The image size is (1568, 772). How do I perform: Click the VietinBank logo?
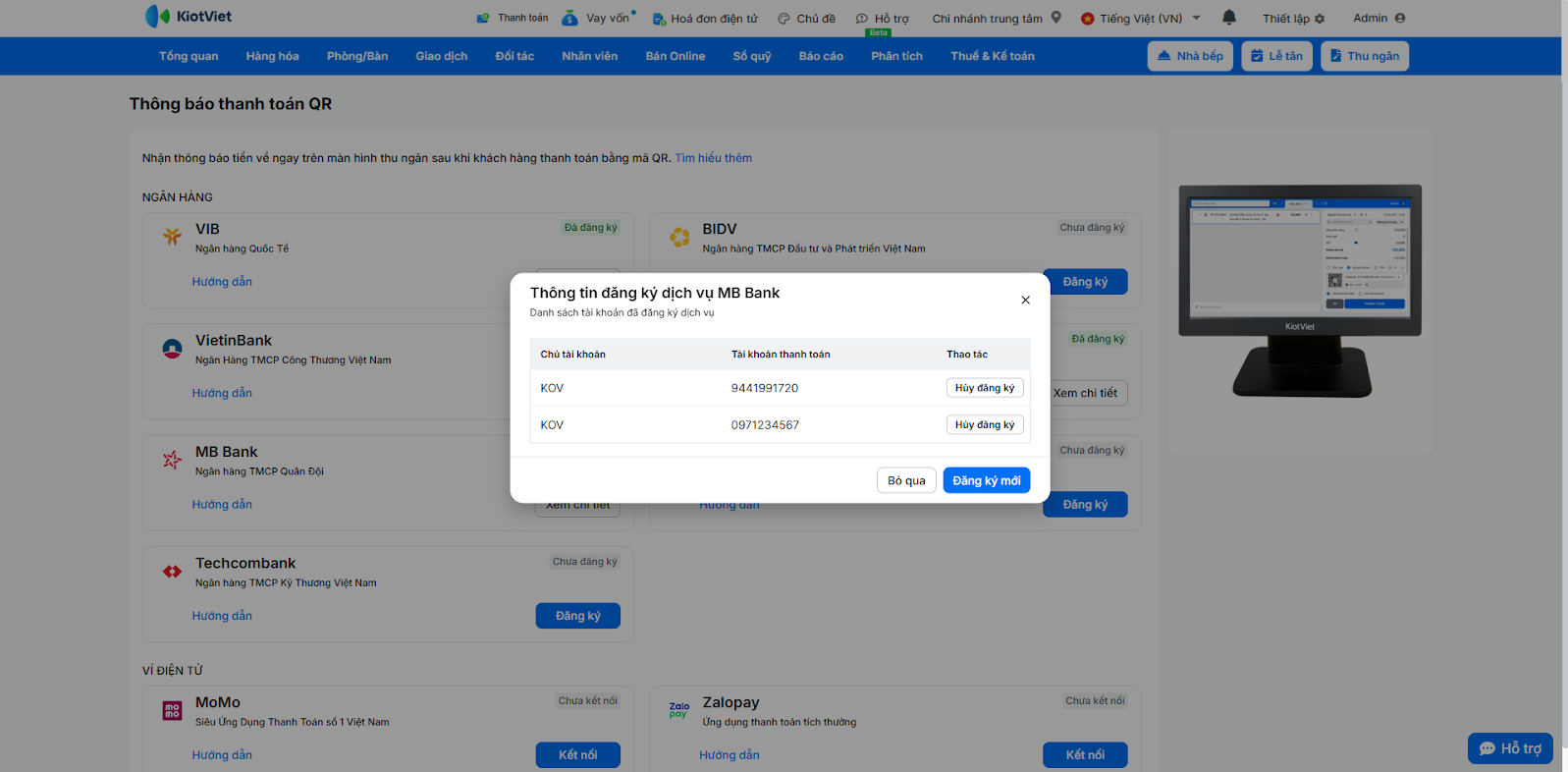pyautogui.click(x=172, y=349)
